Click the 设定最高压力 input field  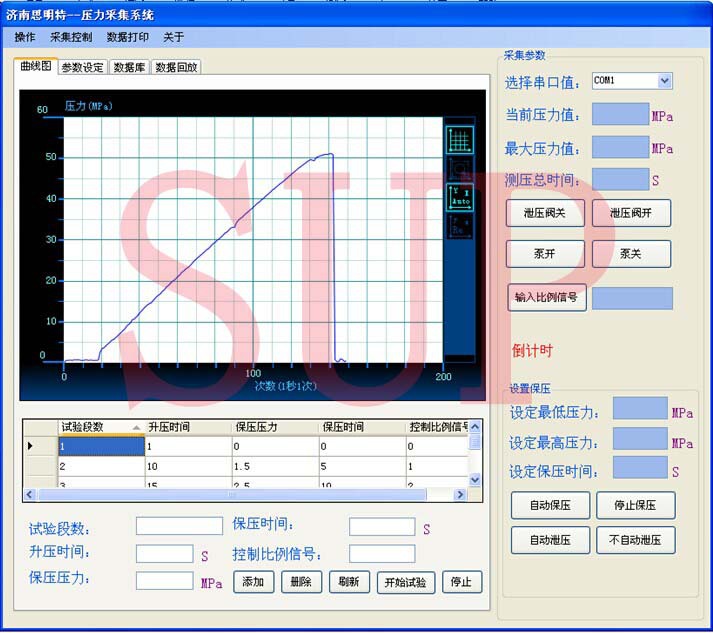[639, 438]
